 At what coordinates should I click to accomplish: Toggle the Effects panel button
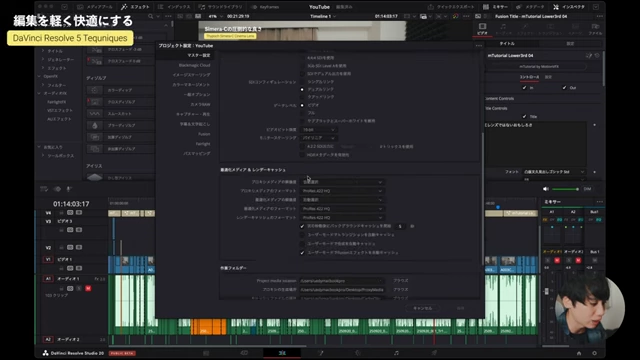pos(136,7)
